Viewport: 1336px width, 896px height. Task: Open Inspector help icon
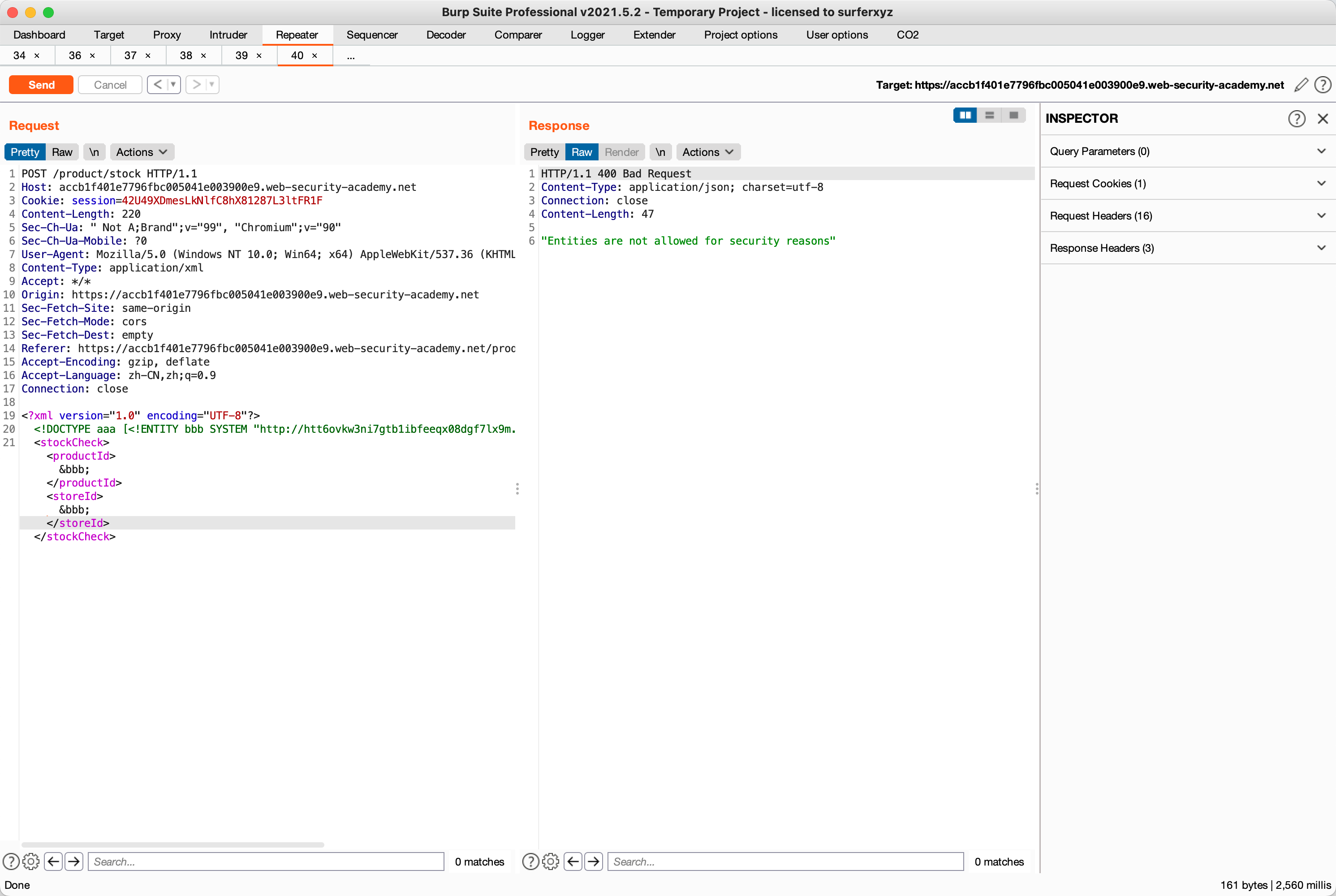(1297, 118)
